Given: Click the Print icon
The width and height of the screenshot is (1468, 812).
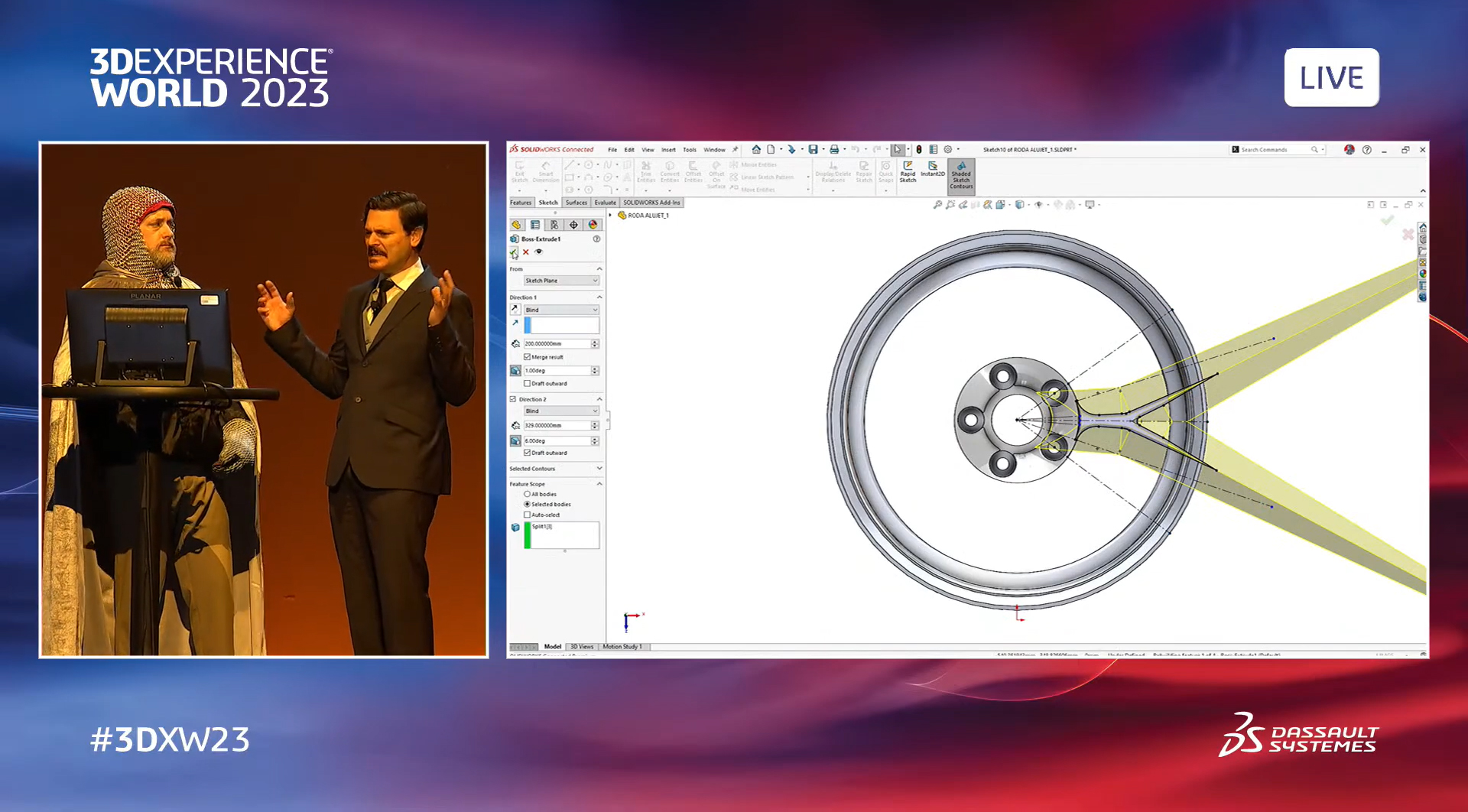Looking at the screenshot, I should click(x=834, y=150).
